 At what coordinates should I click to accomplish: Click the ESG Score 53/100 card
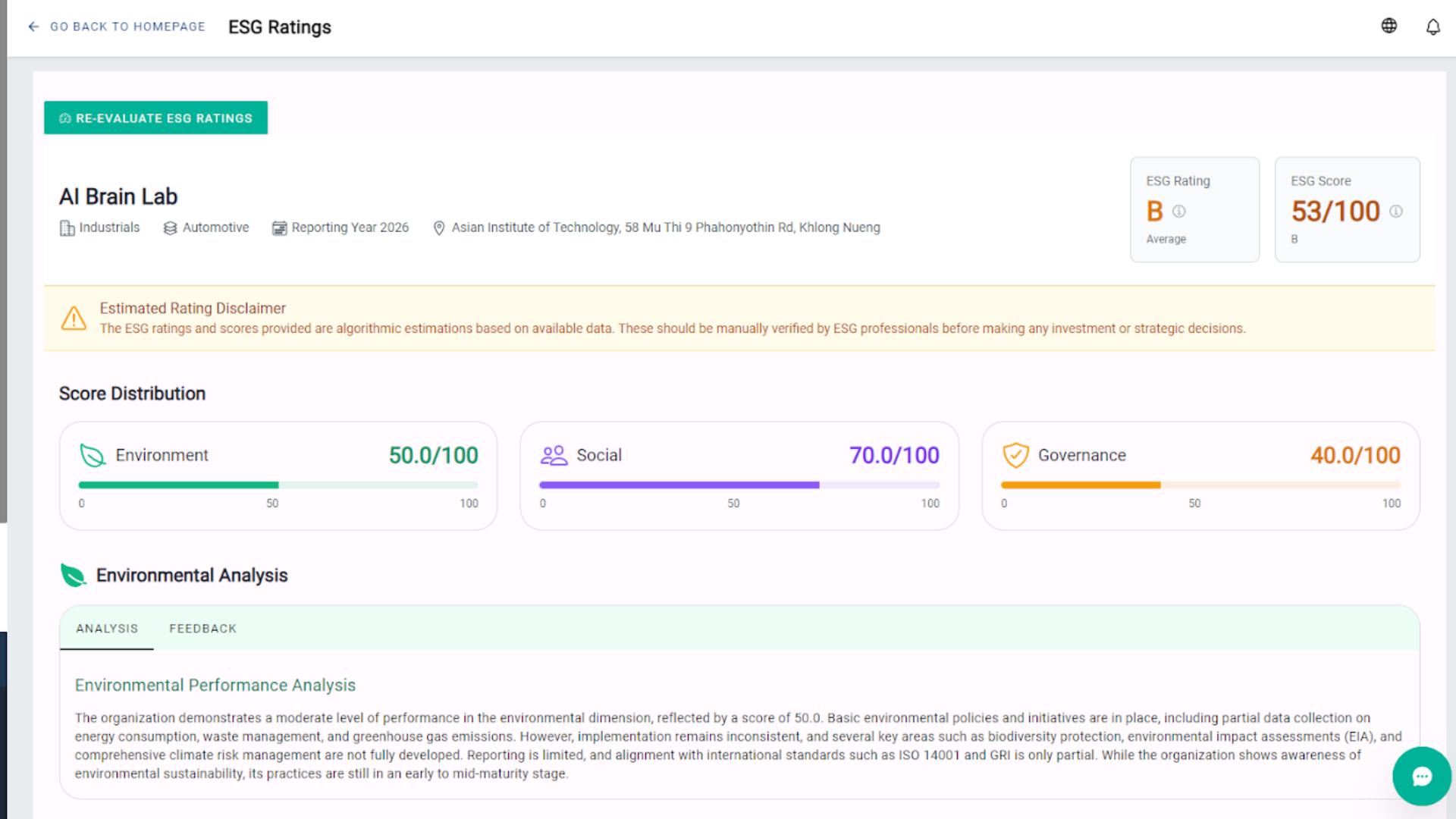pyautogui.click(x=1346, y=210)
